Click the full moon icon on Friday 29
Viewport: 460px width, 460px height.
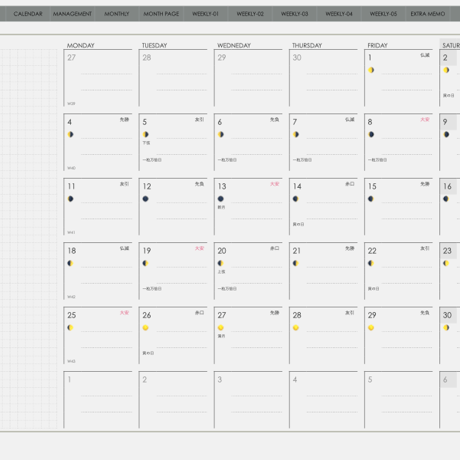point(371,328)
